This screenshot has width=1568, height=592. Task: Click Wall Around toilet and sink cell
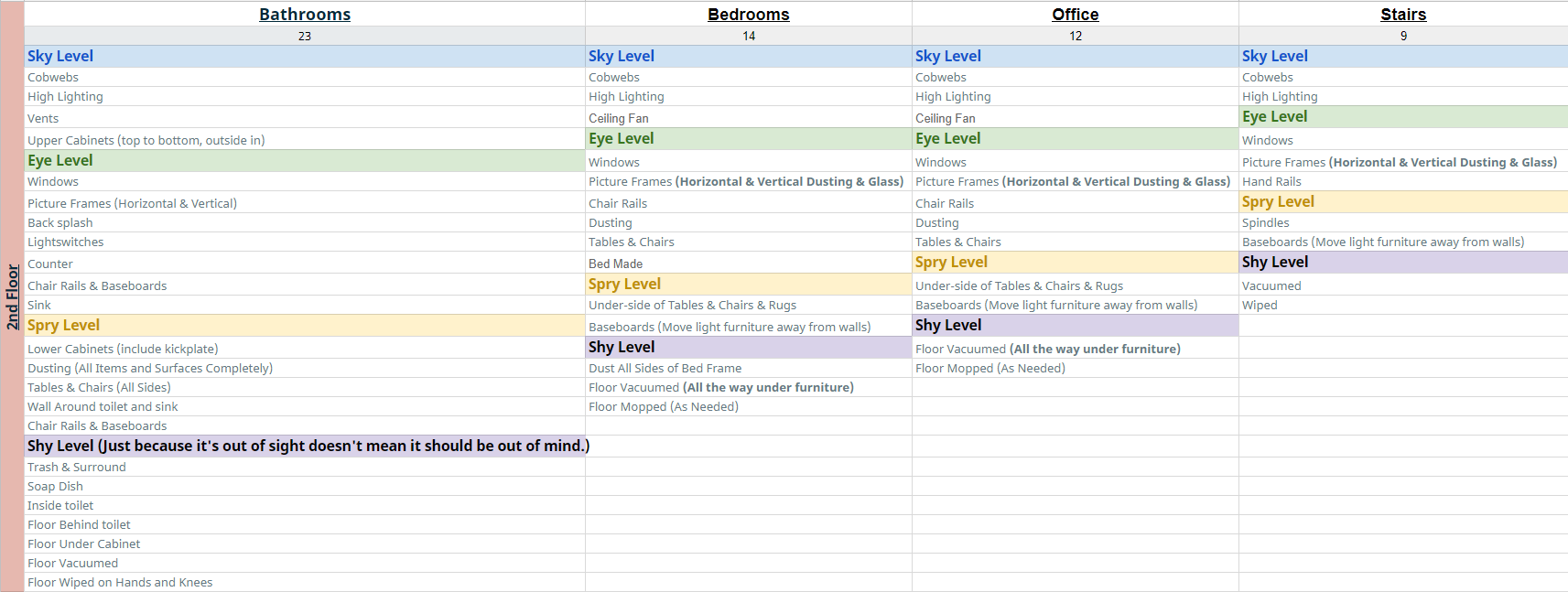point(305,406)
